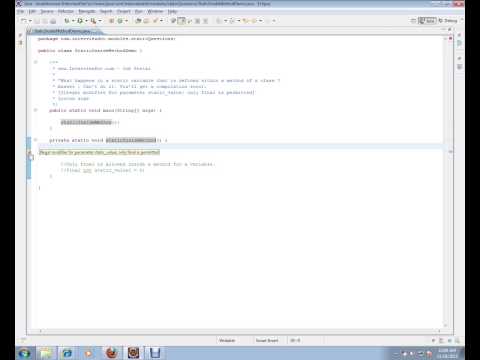Open Firefox from the taskbar
Image resolution: width=480 pixels, height=360 pixels.
[112, 353]
